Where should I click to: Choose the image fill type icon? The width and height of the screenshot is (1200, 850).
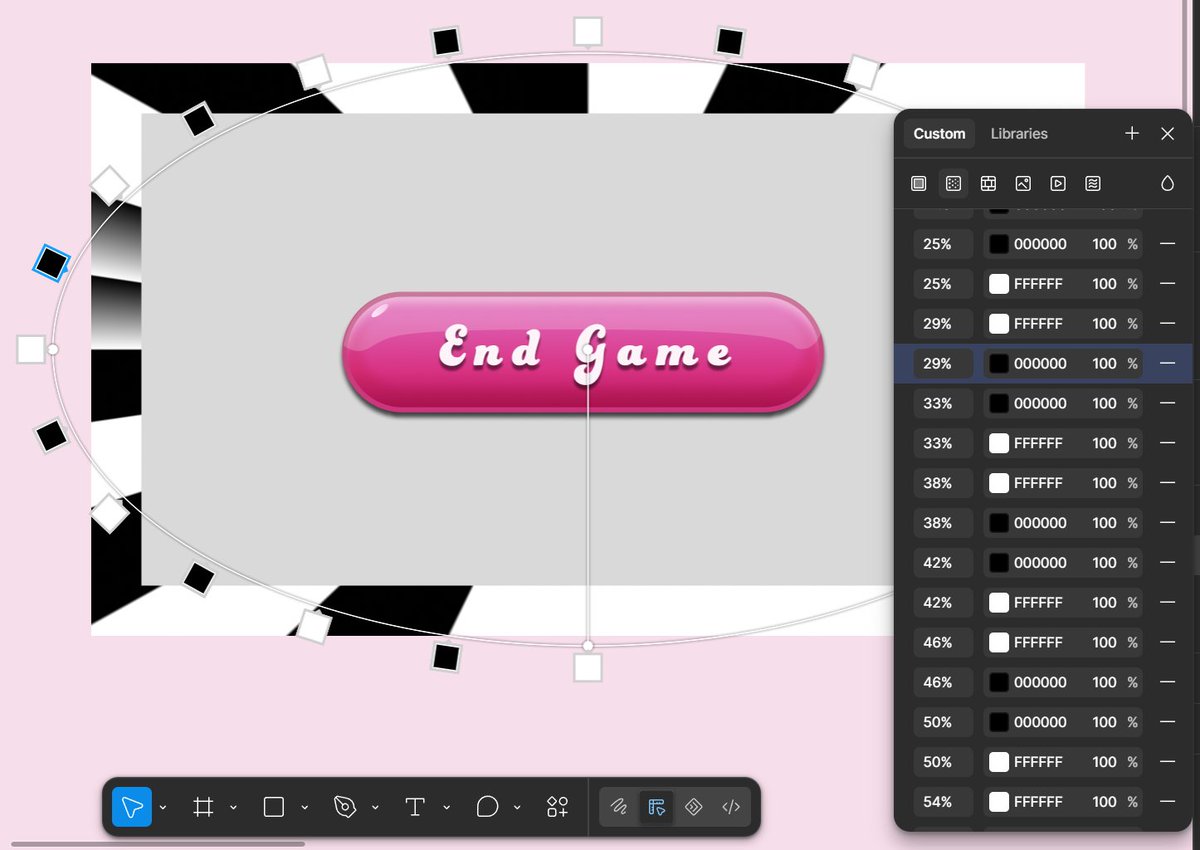tap(1023, 184)
